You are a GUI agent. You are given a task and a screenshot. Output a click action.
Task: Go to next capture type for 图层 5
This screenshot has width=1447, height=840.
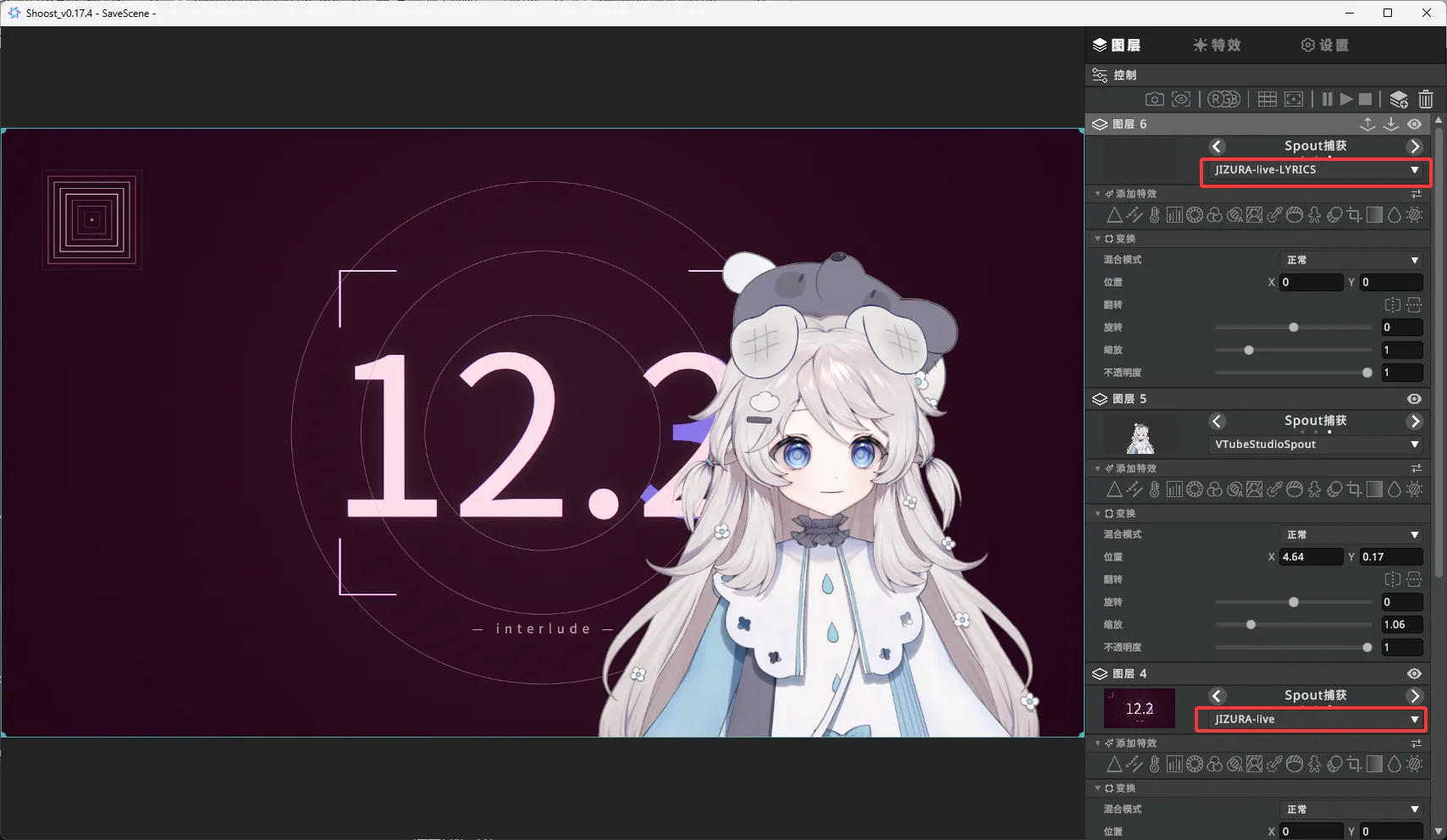[x=1415, y=421]
